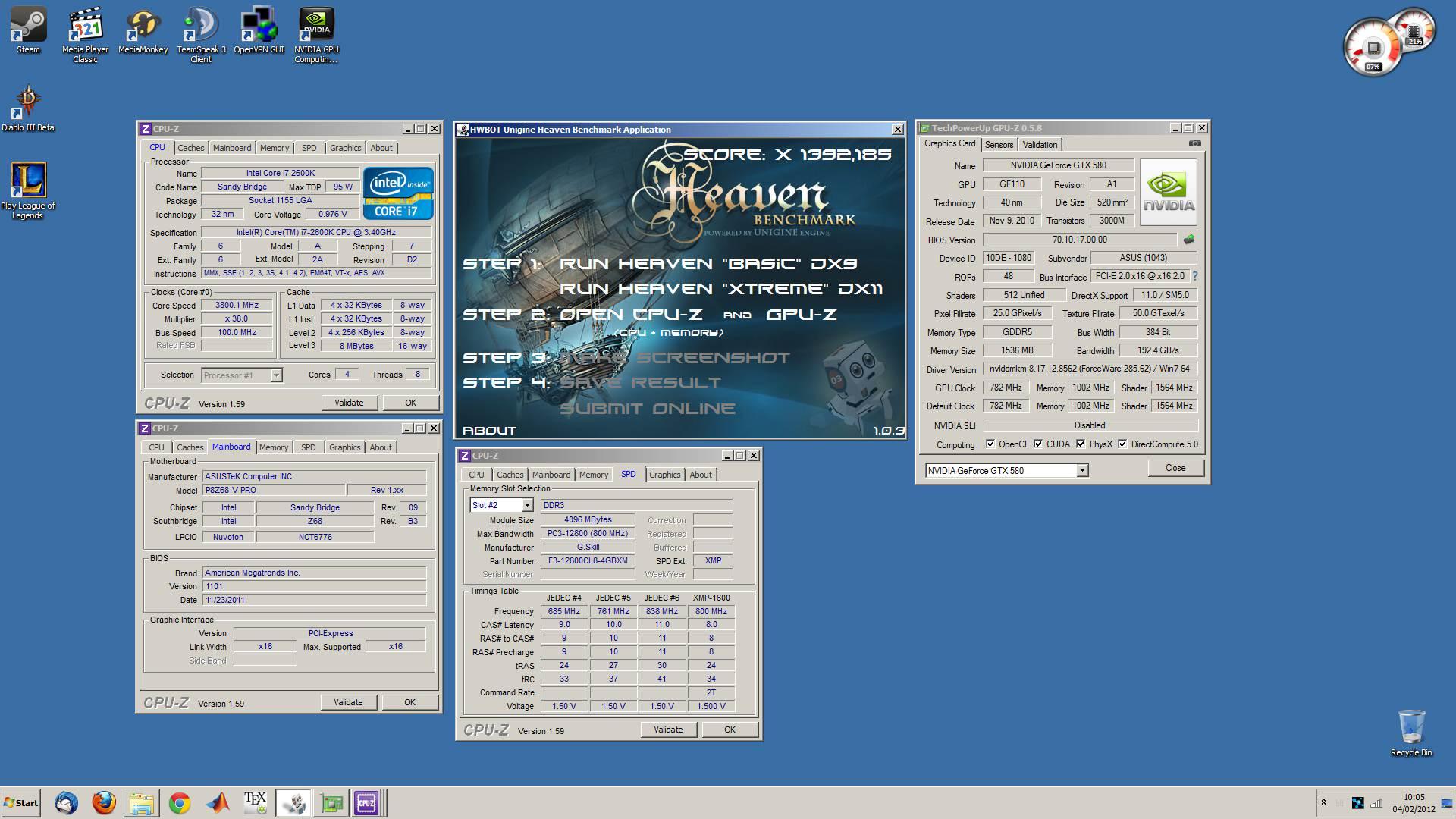
Task: Click the Close button in GPU-Z
Action: [1175, 468]
